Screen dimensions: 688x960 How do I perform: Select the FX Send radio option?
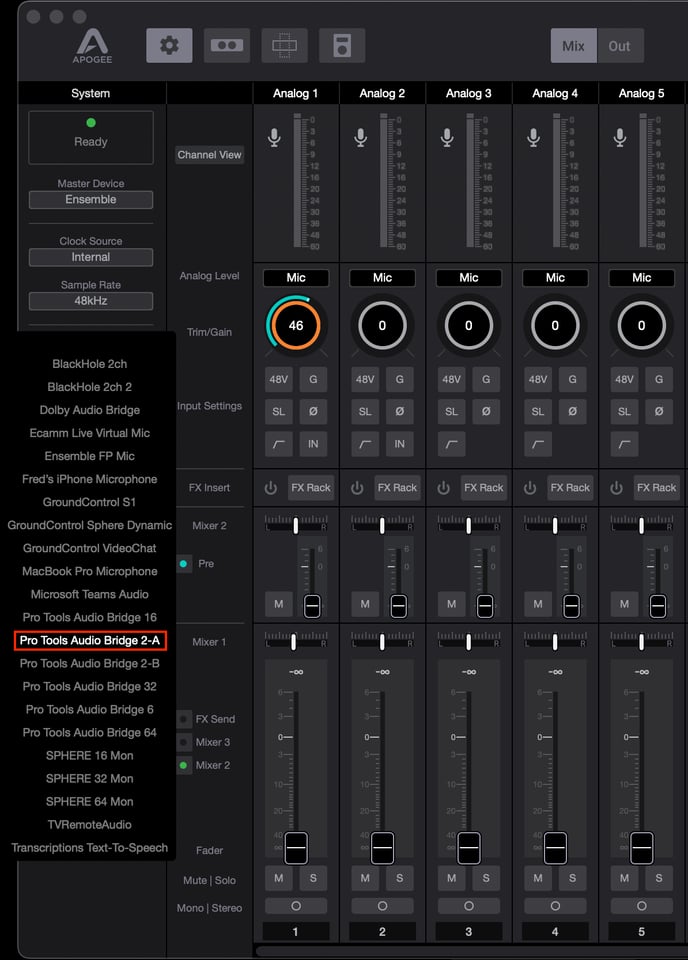[183, 719]
